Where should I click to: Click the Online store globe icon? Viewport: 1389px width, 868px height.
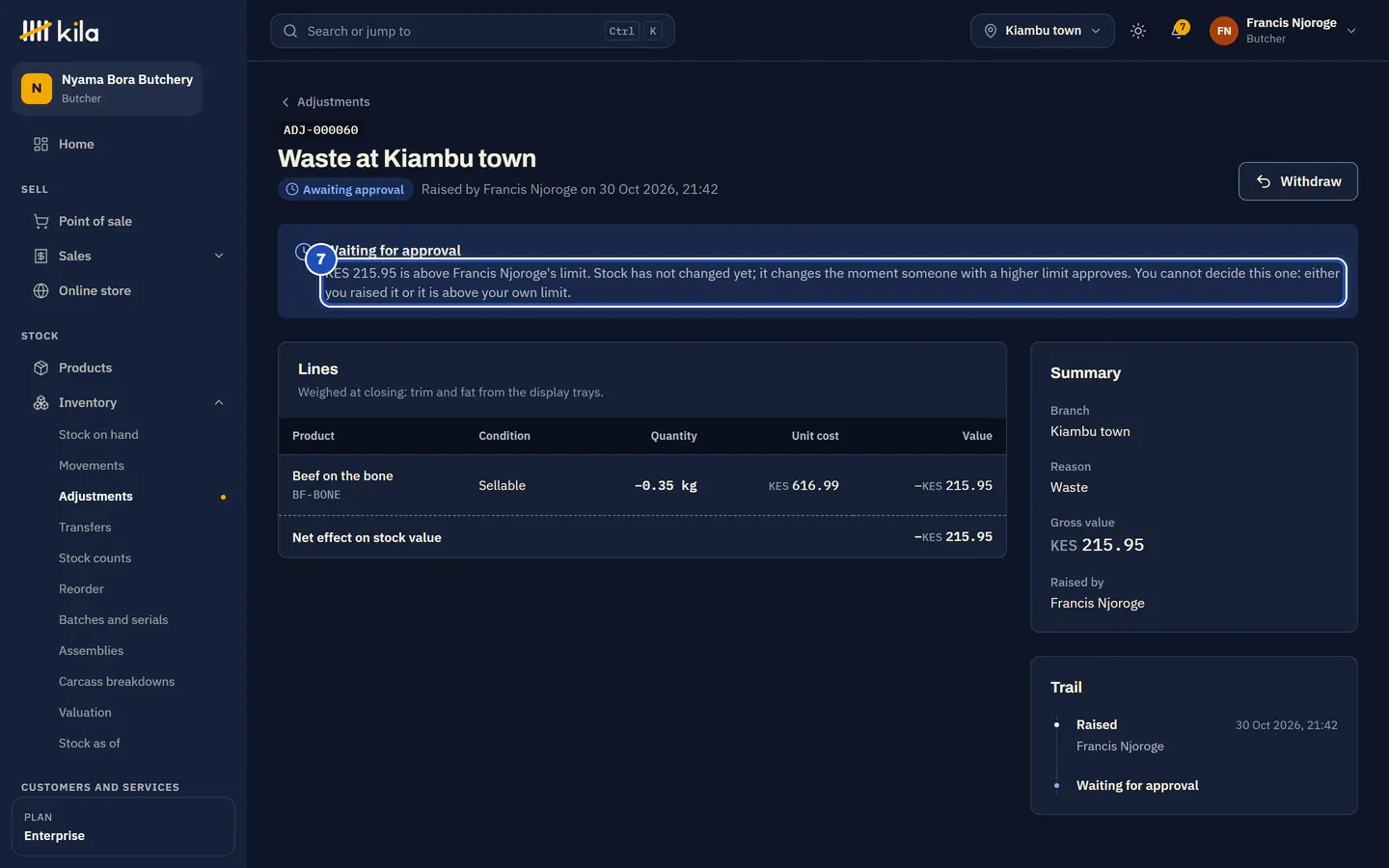click(41, 290)
